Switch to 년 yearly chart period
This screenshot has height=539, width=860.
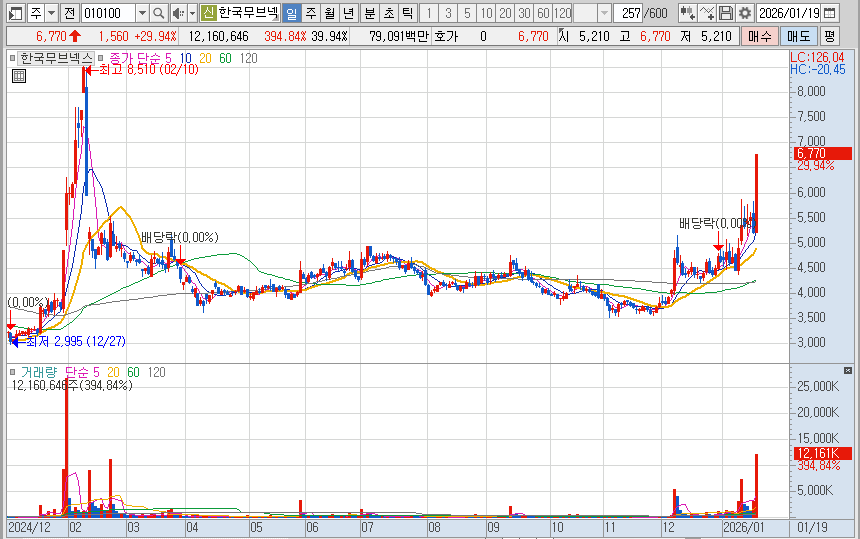(x=348, y=13)
